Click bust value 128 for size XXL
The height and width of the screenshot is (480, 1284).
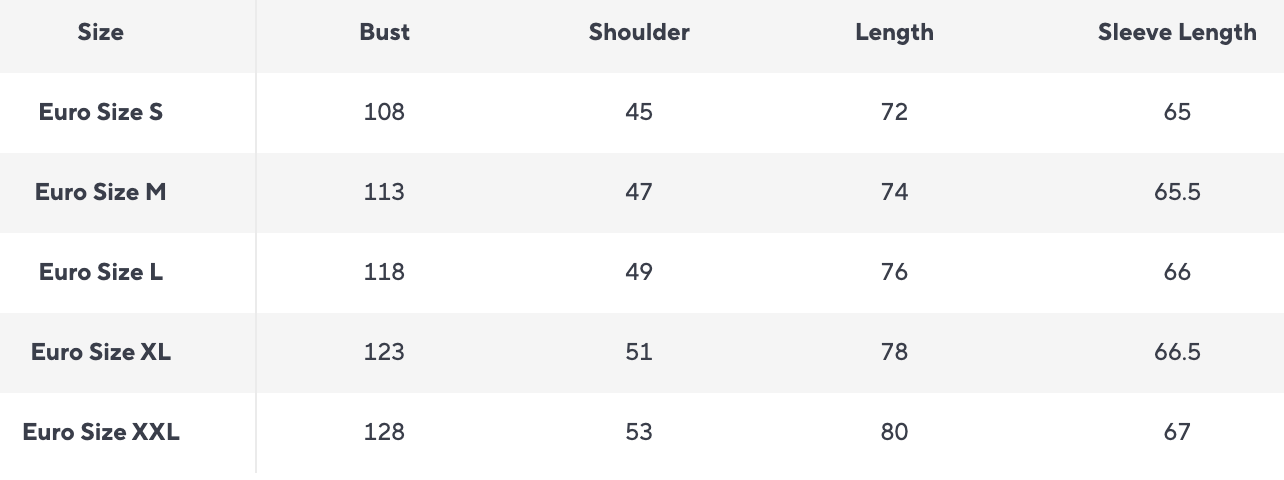point(385,432)
